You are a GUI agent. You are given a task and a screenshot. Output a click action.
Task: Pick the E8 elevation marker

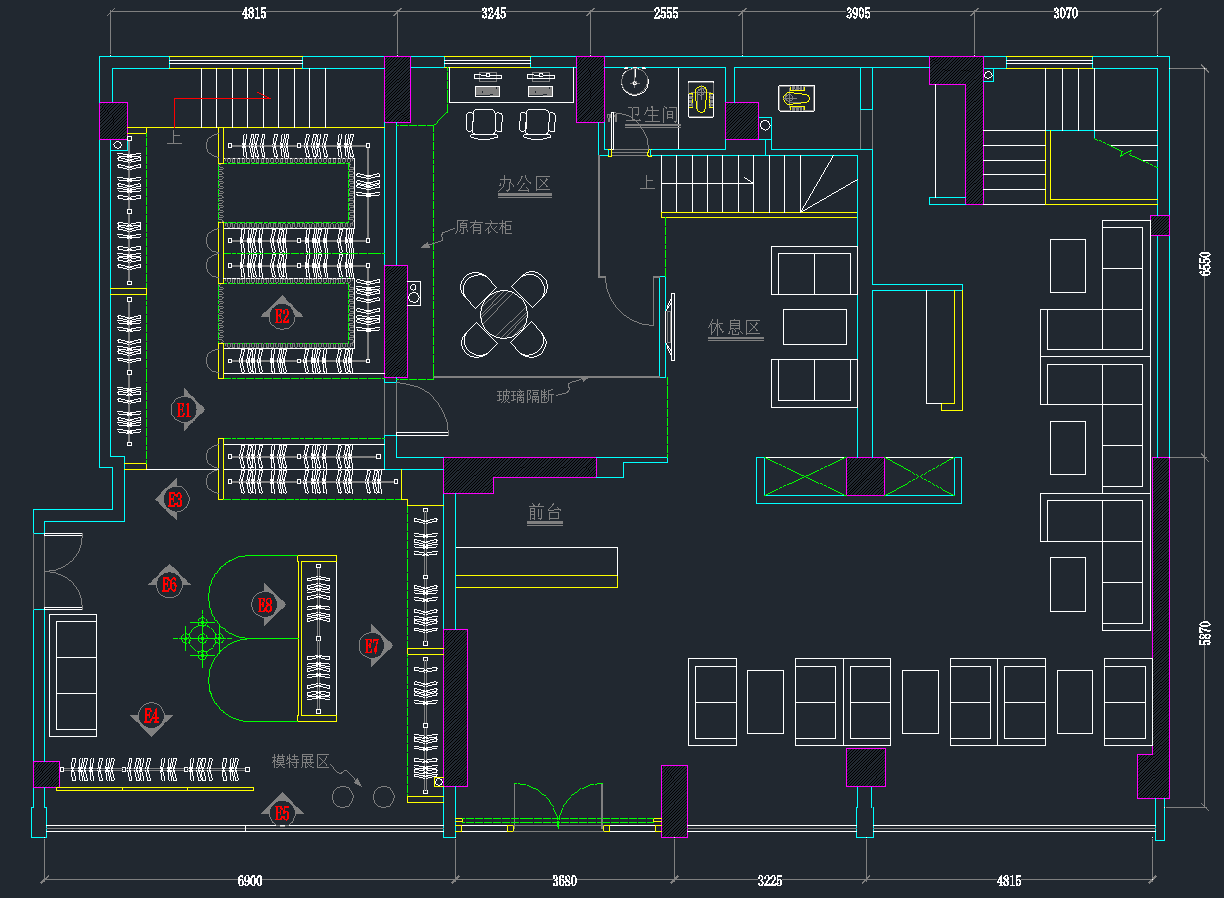click(x=265, y=604)
